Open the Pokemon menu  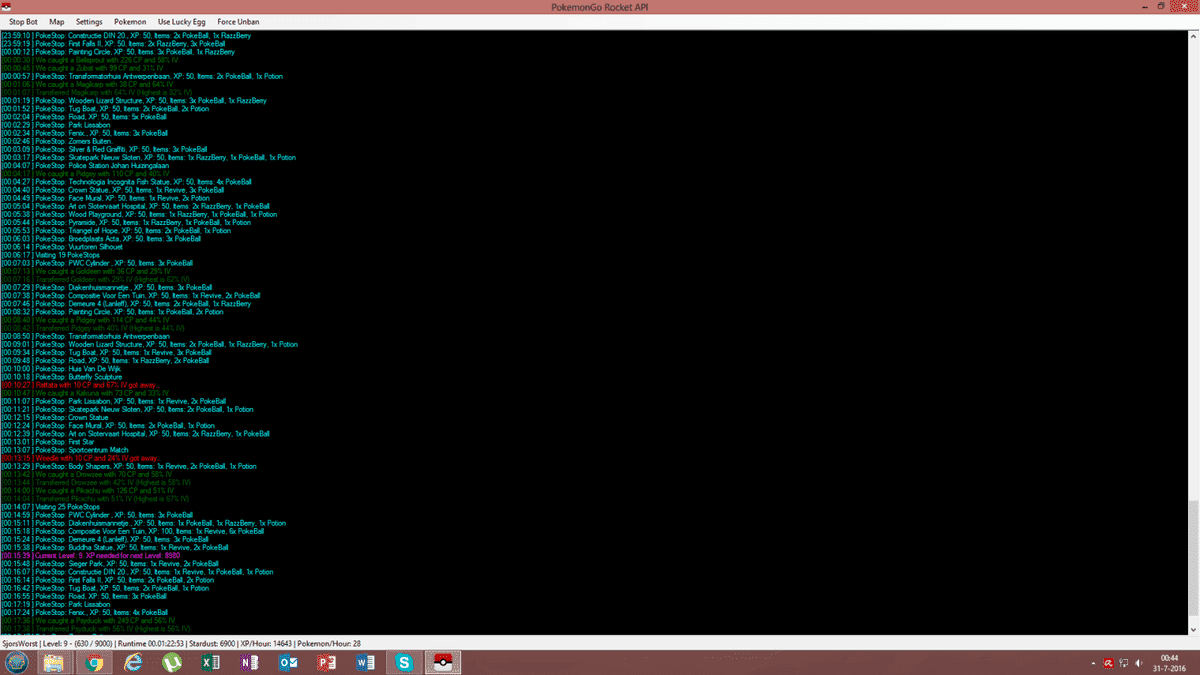point(130,21)
